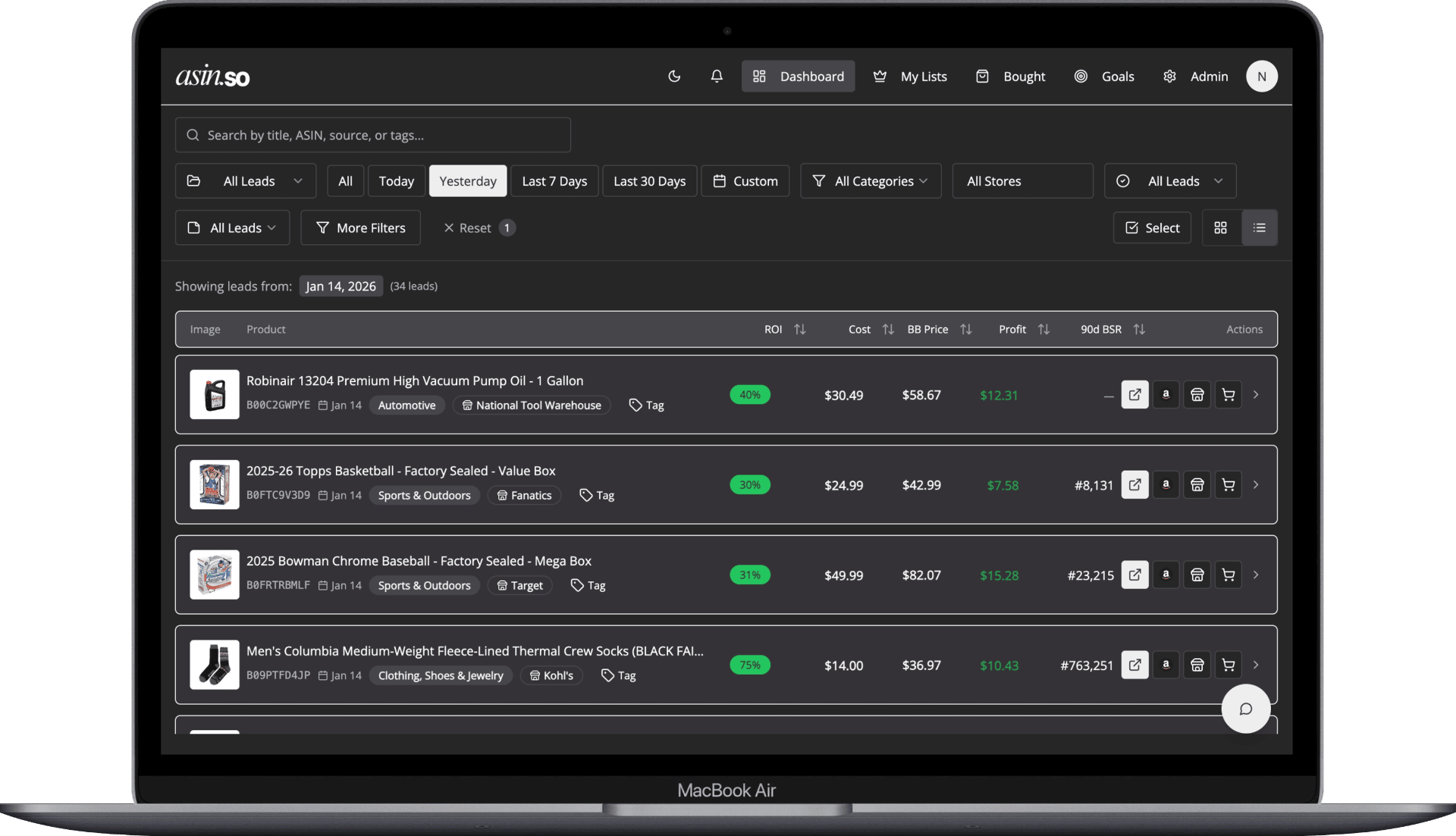Open external link for Topps Basketball lead
This screenshot has height=836, width=1456.
click(1134, 484)
